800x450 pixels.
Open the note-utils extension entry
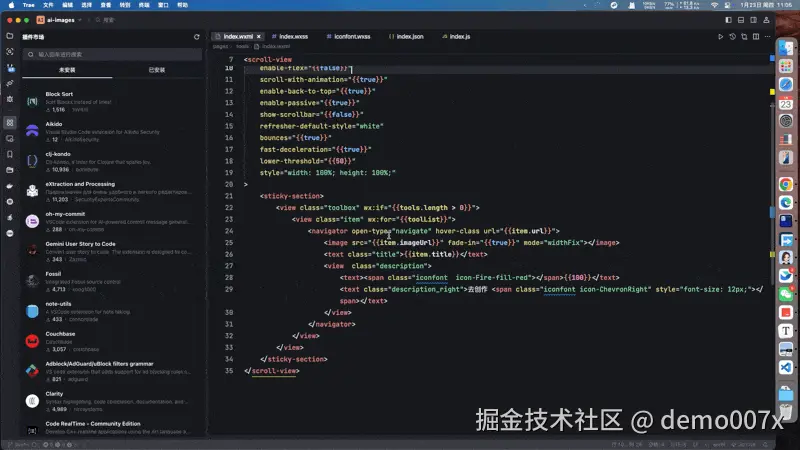112,312
